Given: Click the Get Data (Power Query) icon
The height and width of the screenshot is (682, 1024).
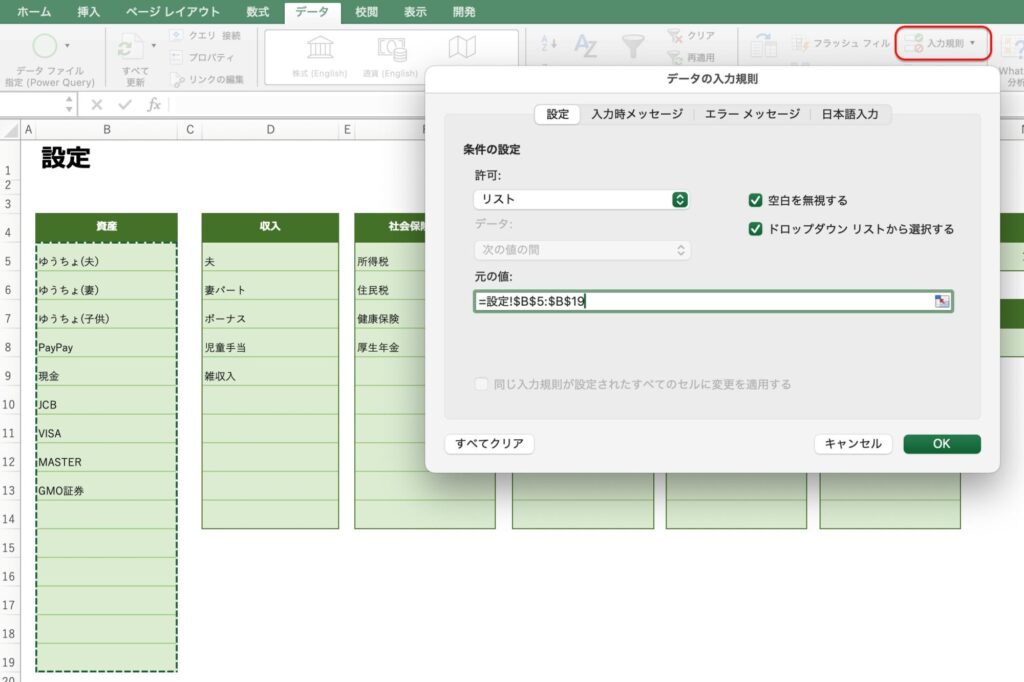Looking at the screenshot, I should click(45, 46).
